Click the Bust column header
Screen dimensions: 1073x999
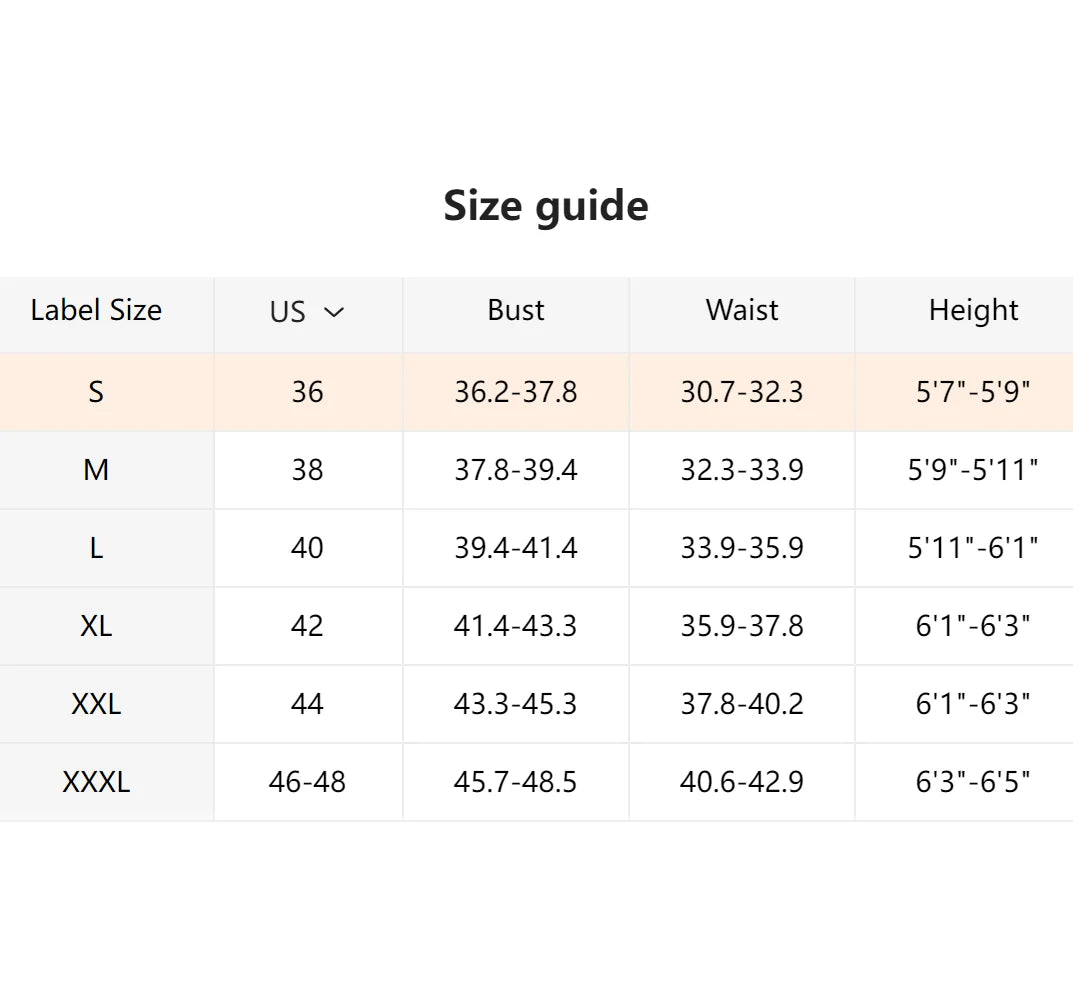[x=516, y=310]
